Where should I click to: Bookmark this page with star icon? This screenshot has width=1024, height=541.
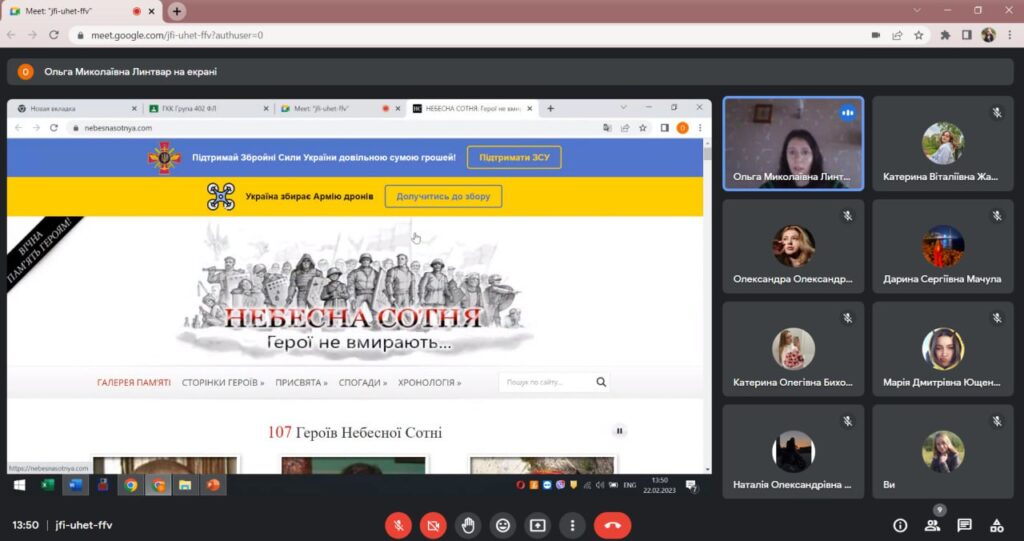pyautogui.click(x=918, y=35)
